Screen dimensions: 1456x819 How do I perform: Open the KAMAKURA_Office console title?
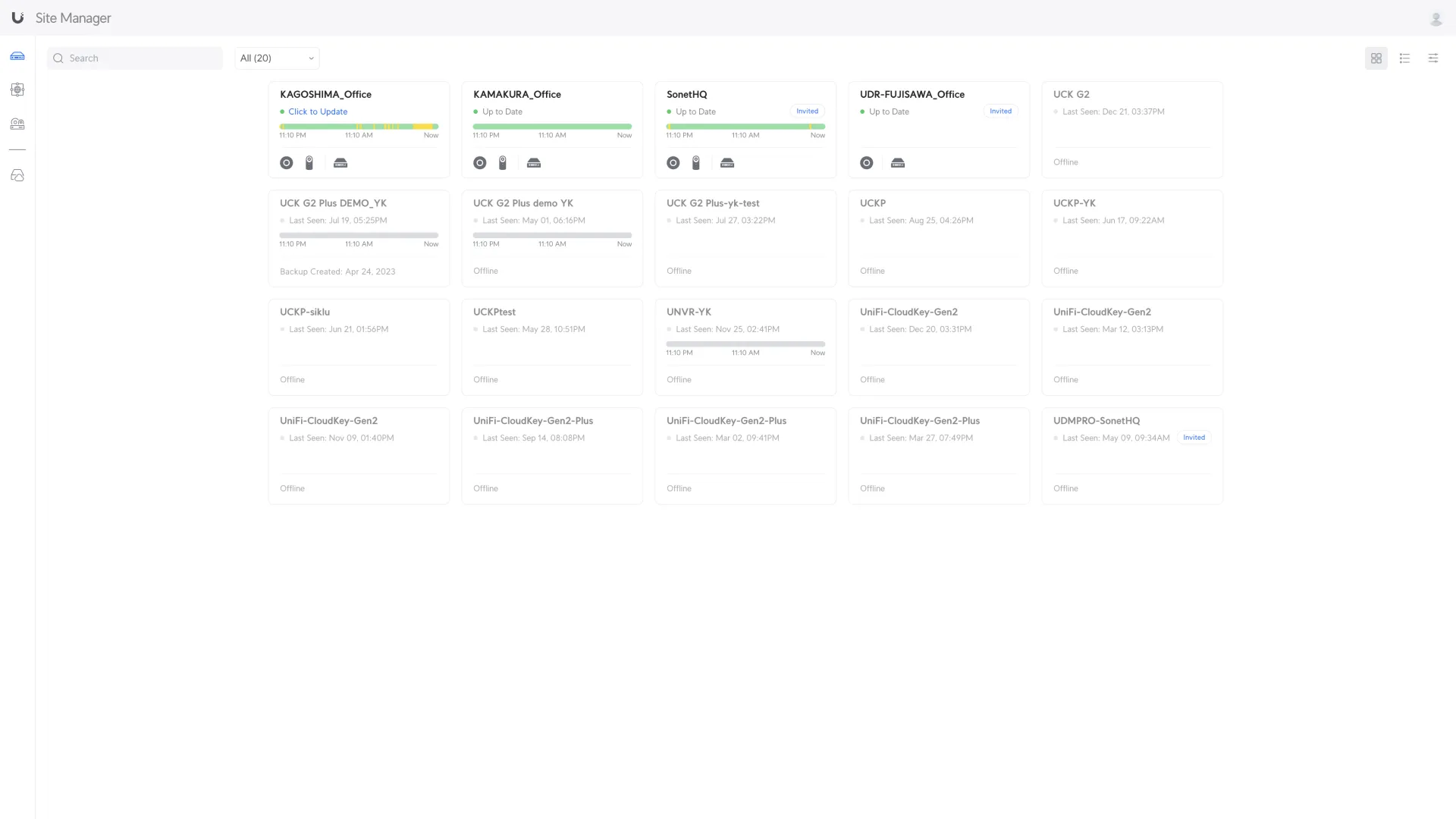pos(517,94)
